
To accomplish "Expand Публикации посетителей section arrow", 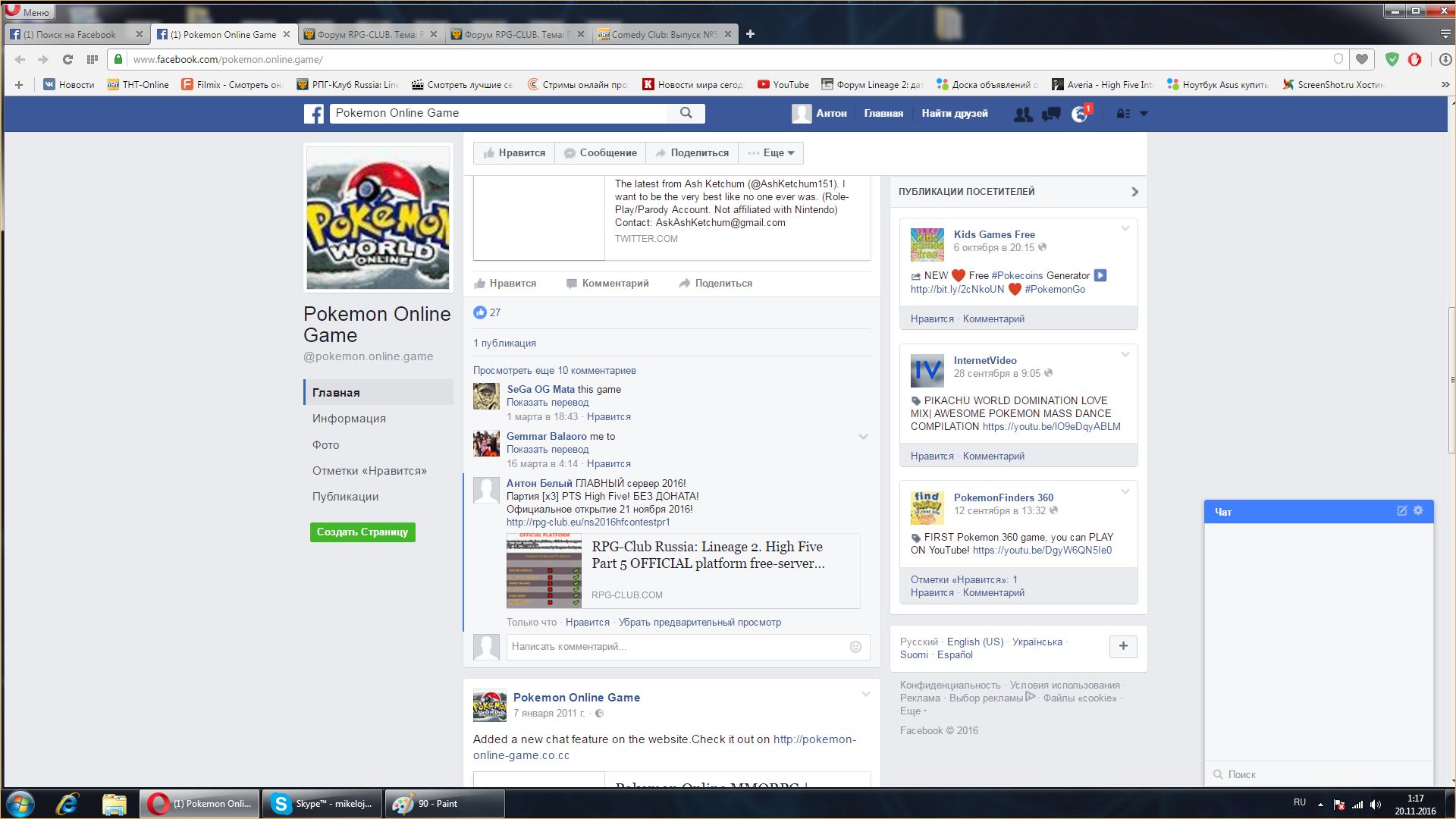I will click(x=1134, y=192).
